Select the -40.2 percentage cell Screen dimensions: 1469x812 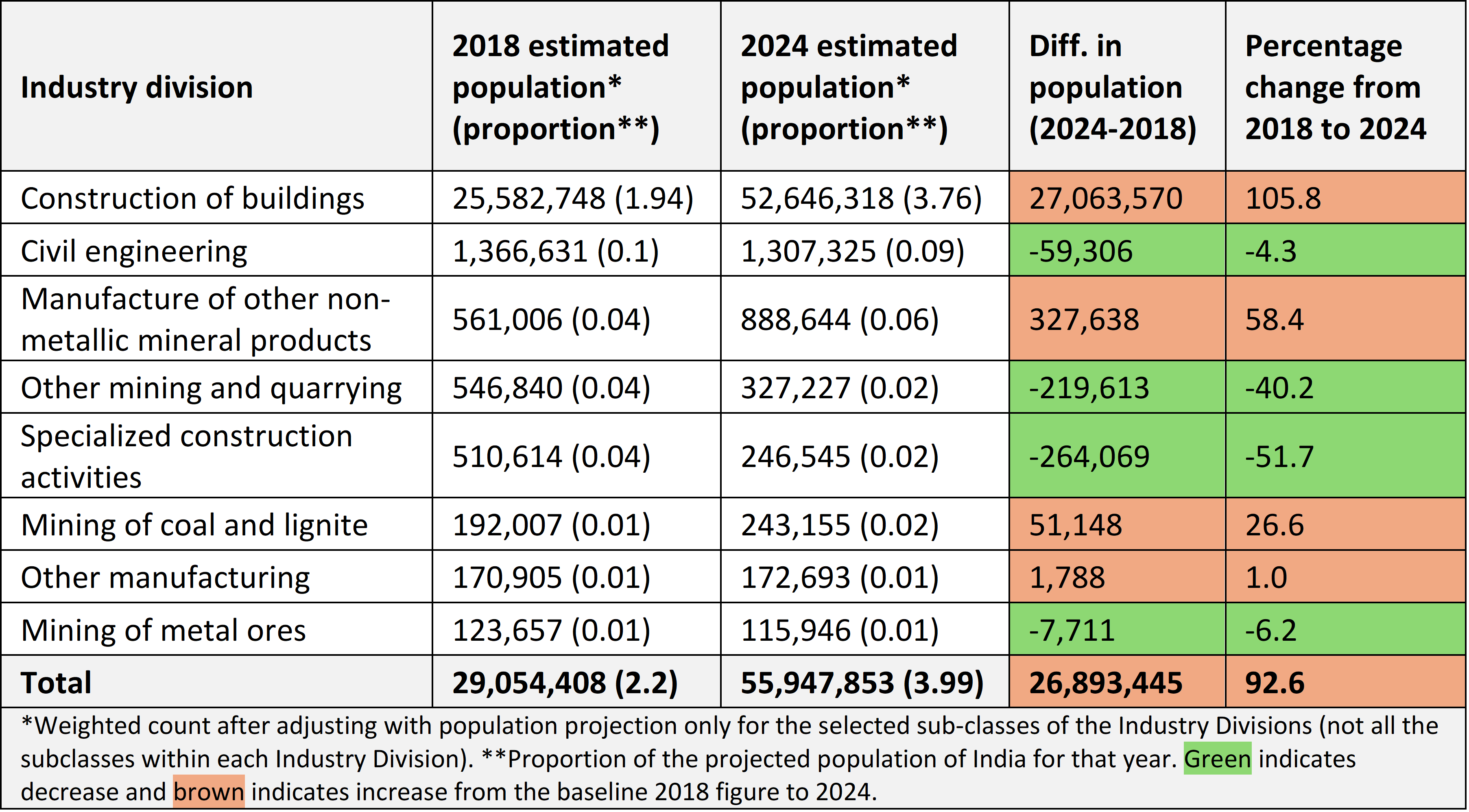coord(1279,389)
